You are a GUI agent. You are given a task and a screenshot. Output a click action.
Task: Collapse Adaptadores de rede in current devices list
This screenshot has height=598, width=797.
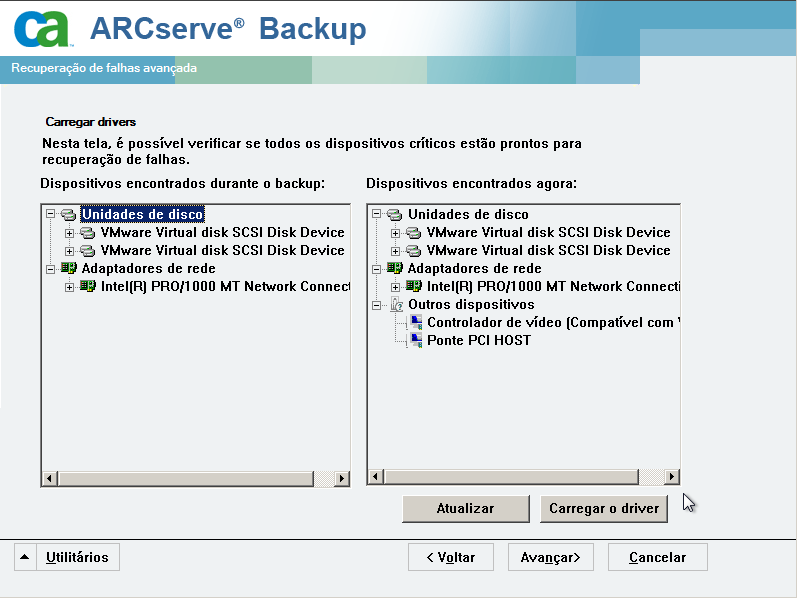376,269
